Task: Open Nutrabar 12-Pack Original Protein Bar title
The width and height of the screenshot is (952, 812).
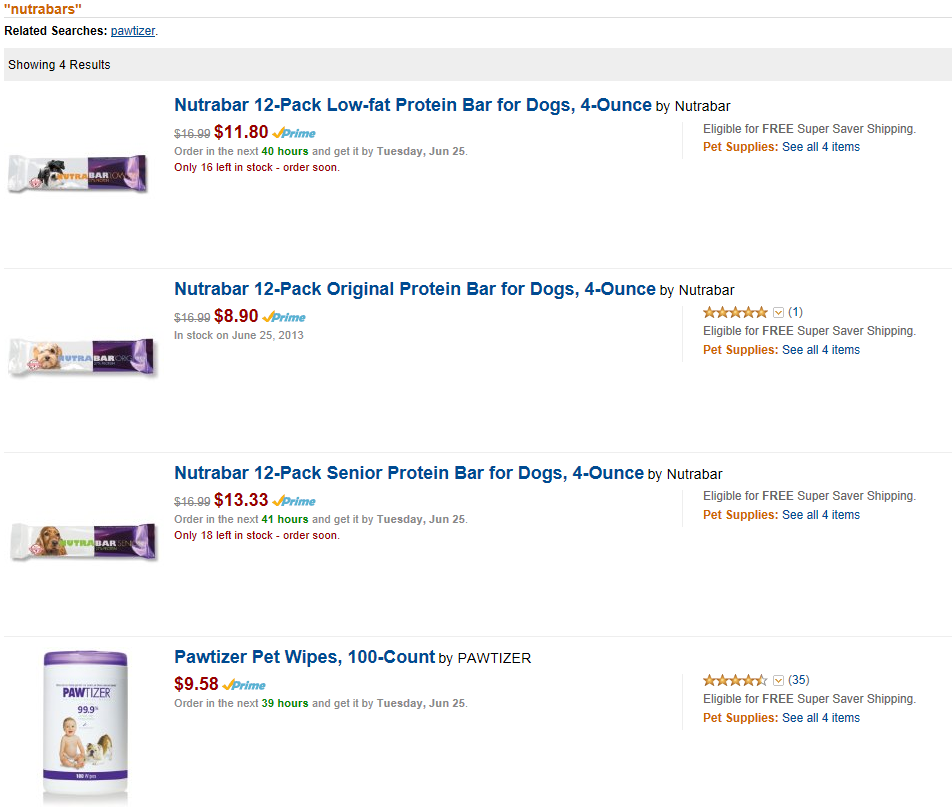Action: tap(415, 289)
